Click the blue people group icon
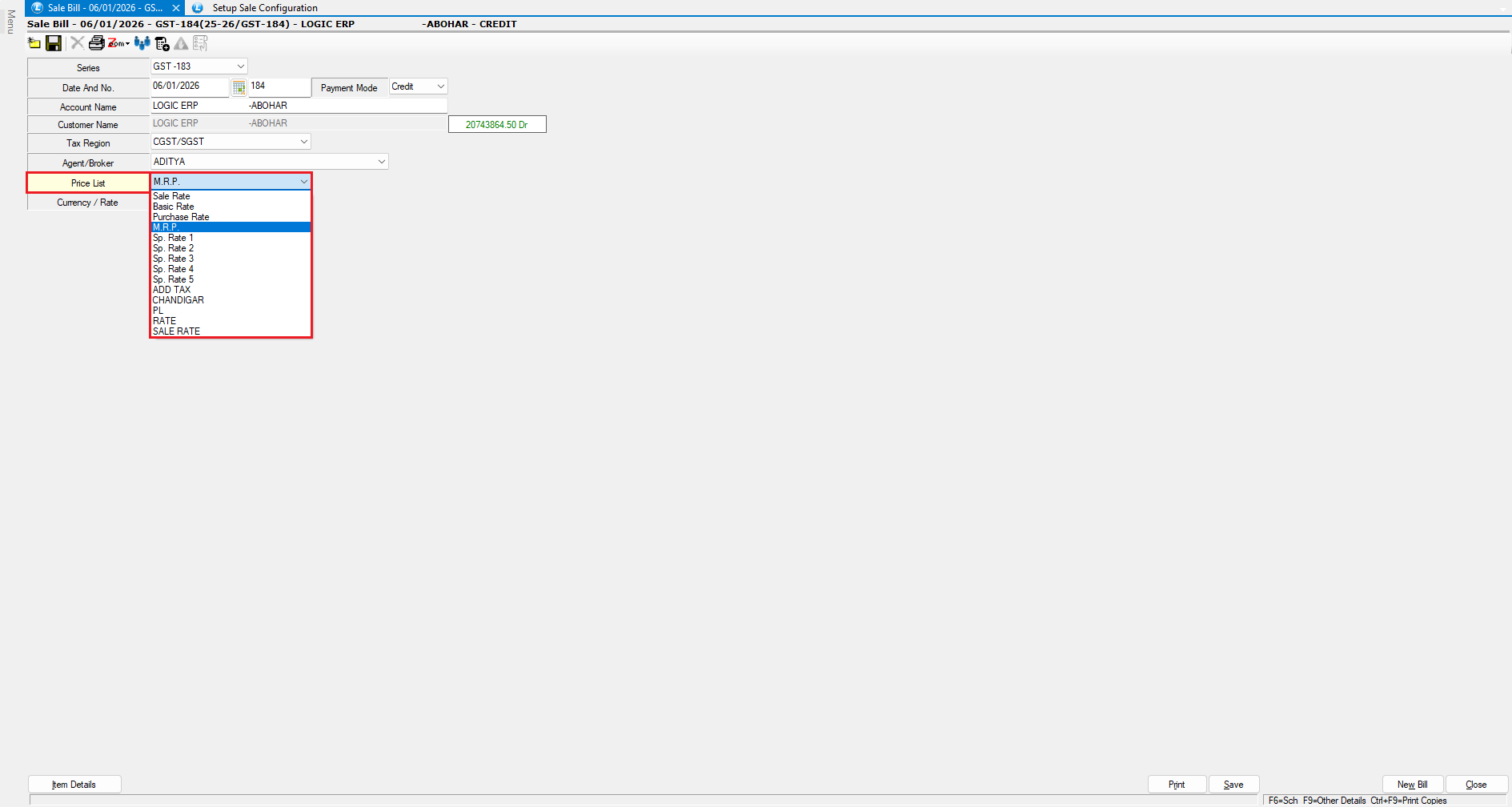The image size is (1512, 807). 142,43
